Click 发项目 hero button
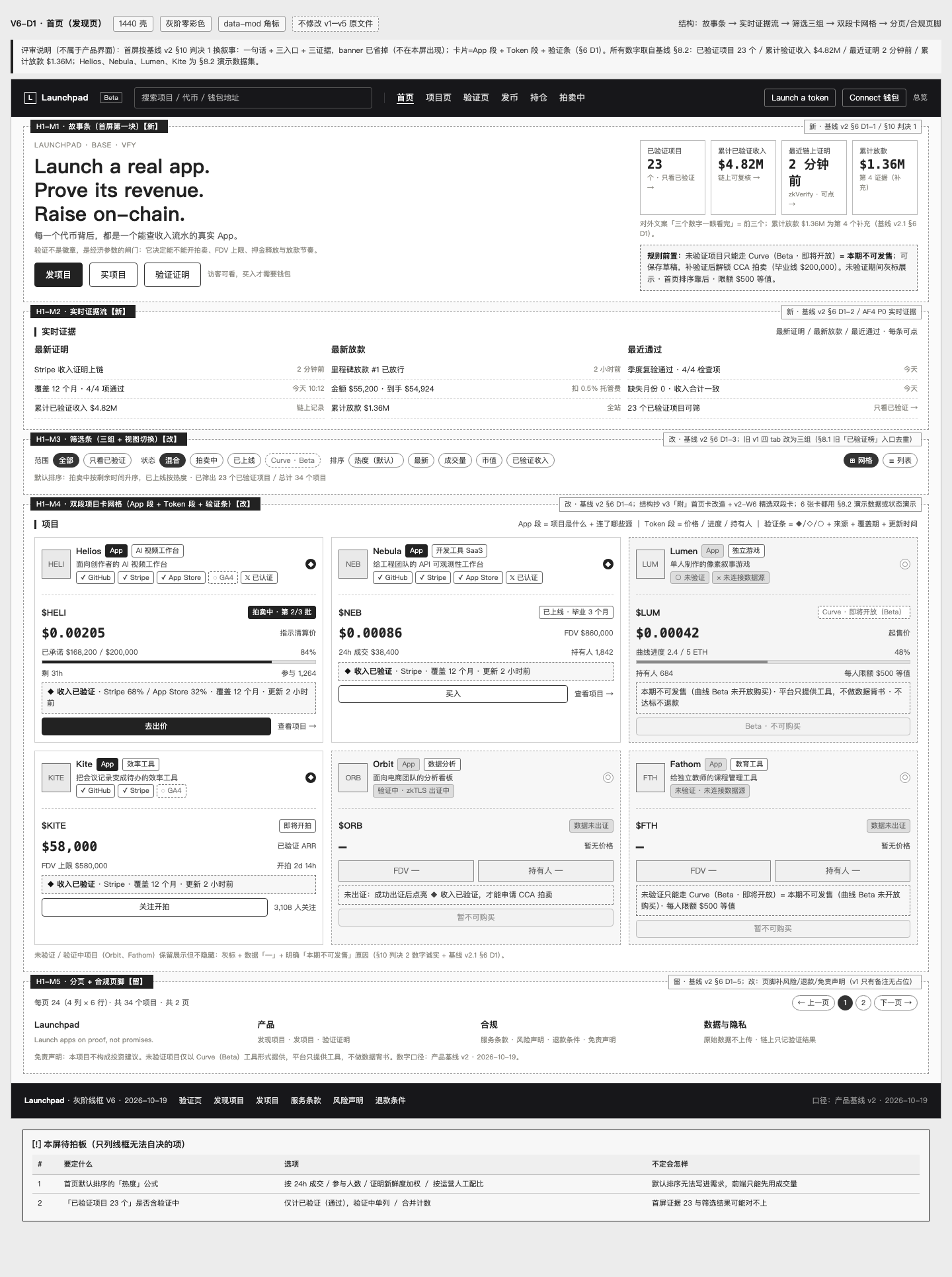The image size is (952, 1277). (58, 274)
